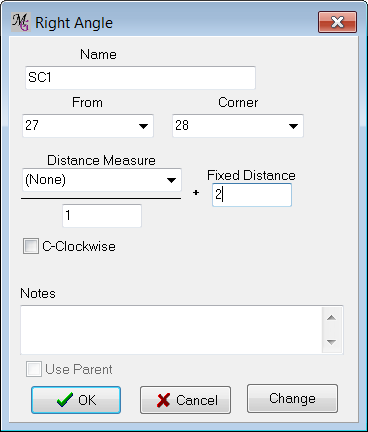368x432 pixels.
Task: Click the MG application icon in title bar
Action: (x=21, y=22)
